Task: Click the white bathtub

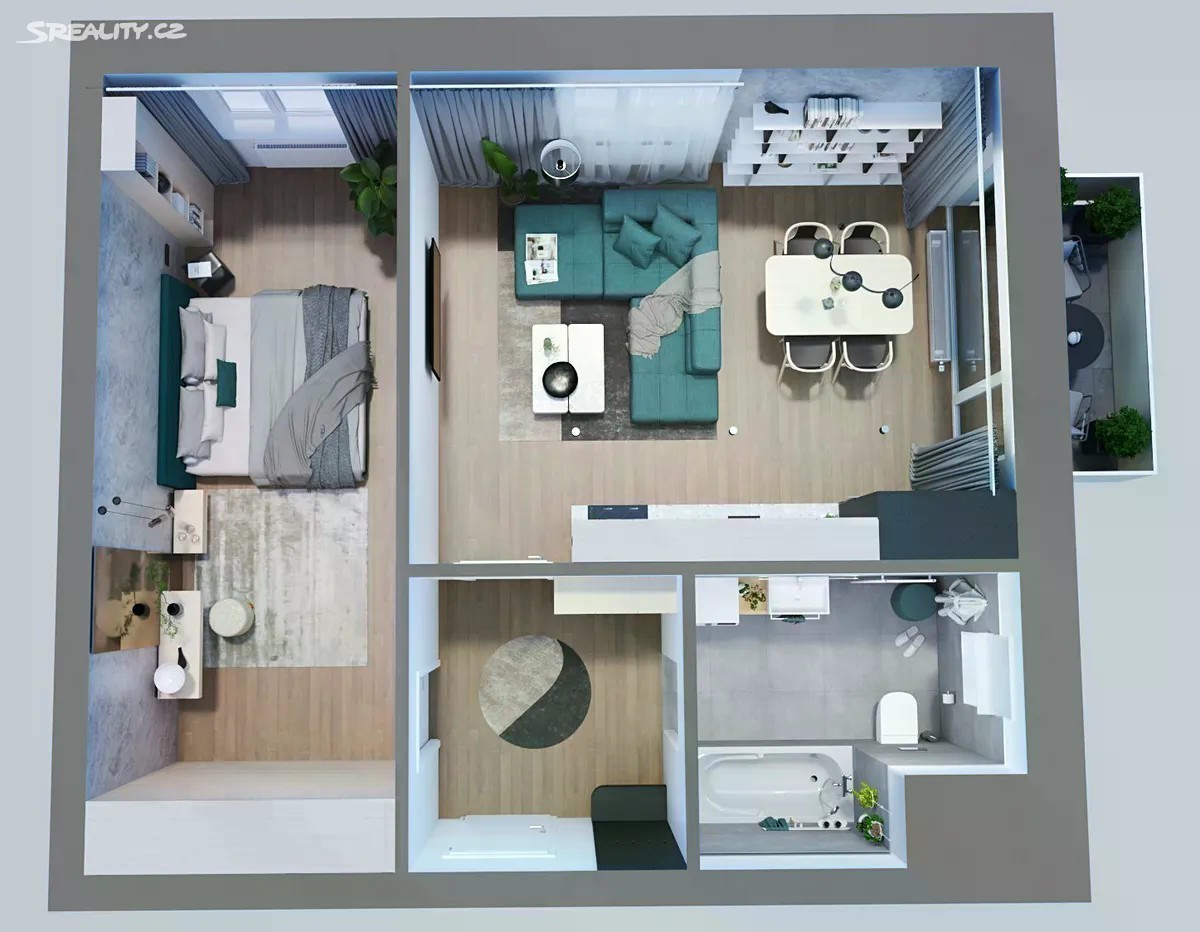Action: click(772, 785)
